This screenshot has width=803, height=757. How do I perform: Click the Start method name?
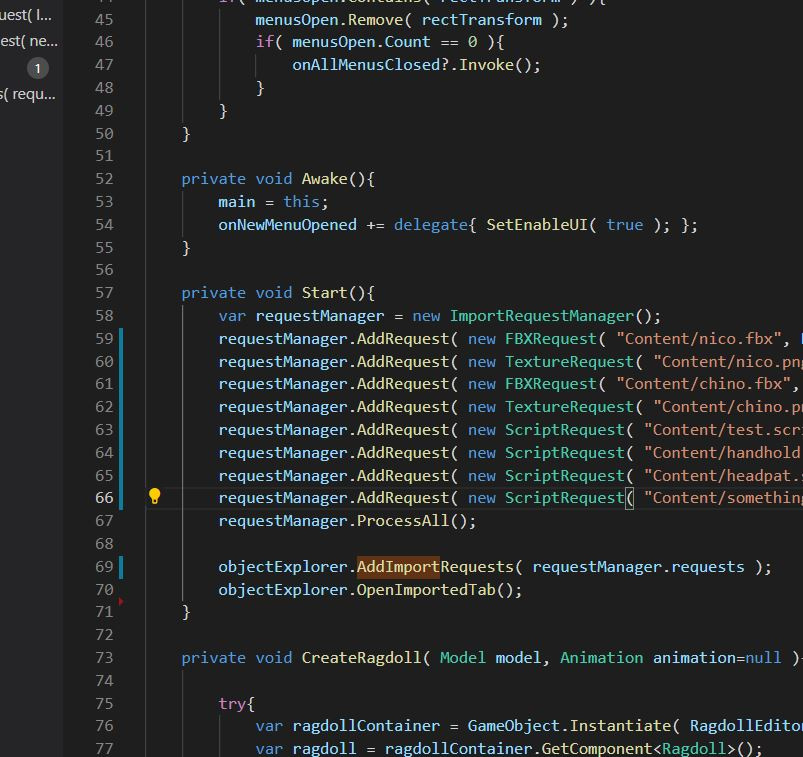click(x=325, y=292)
